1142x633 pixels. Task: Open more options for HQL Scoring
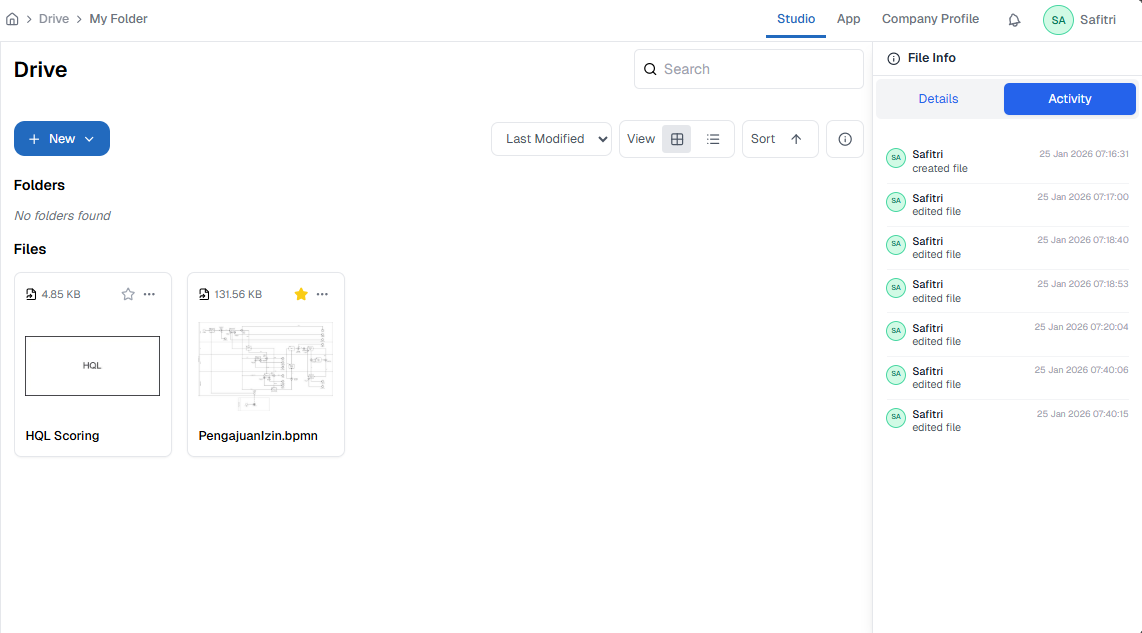(x=149, y=294)
